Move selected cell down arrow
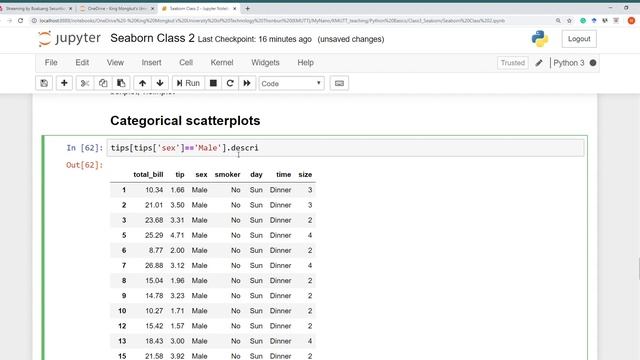Screen dimensions: 640x360 point(160,83)
